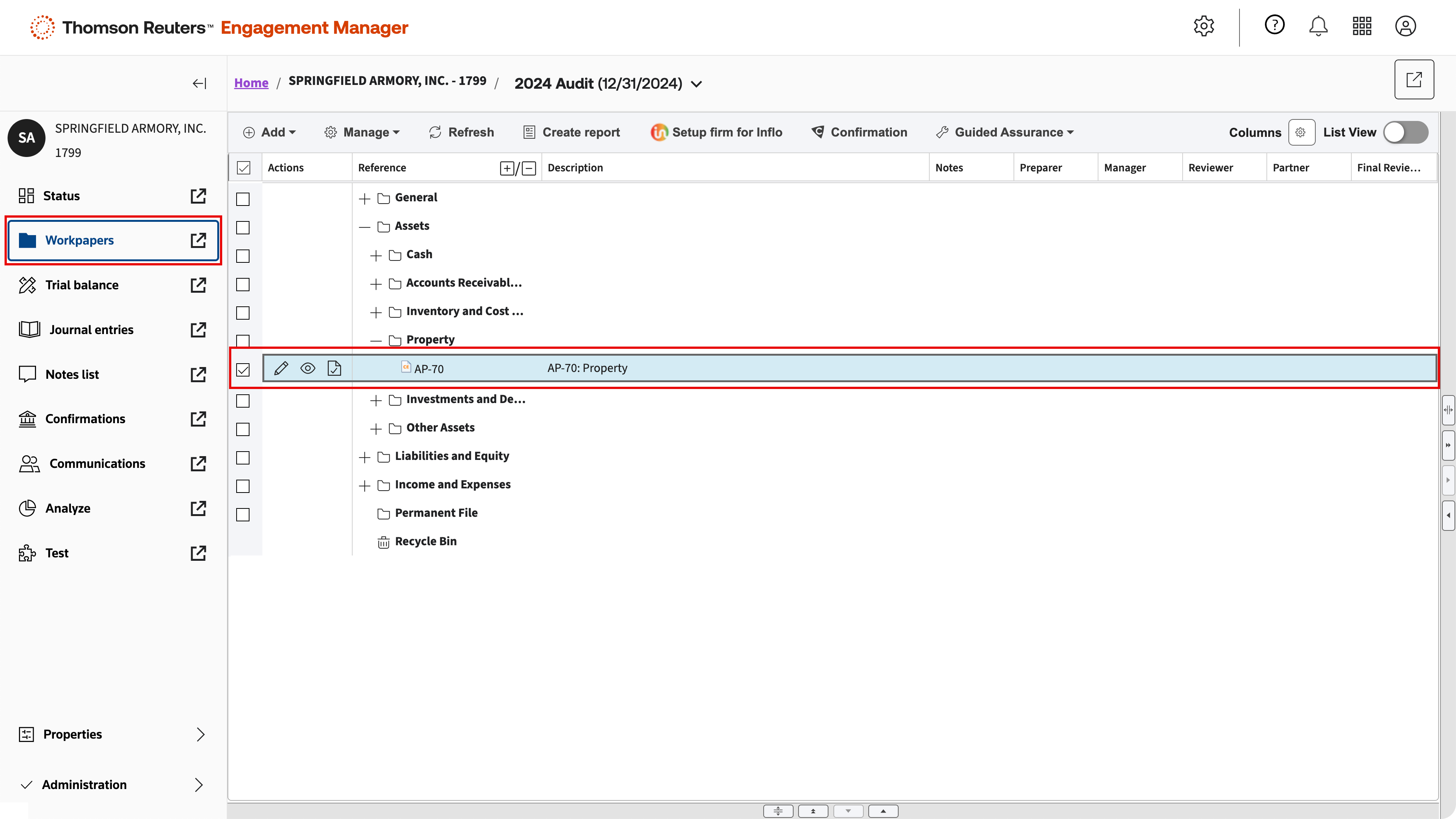Open Status in new window icon

[198, 196]
